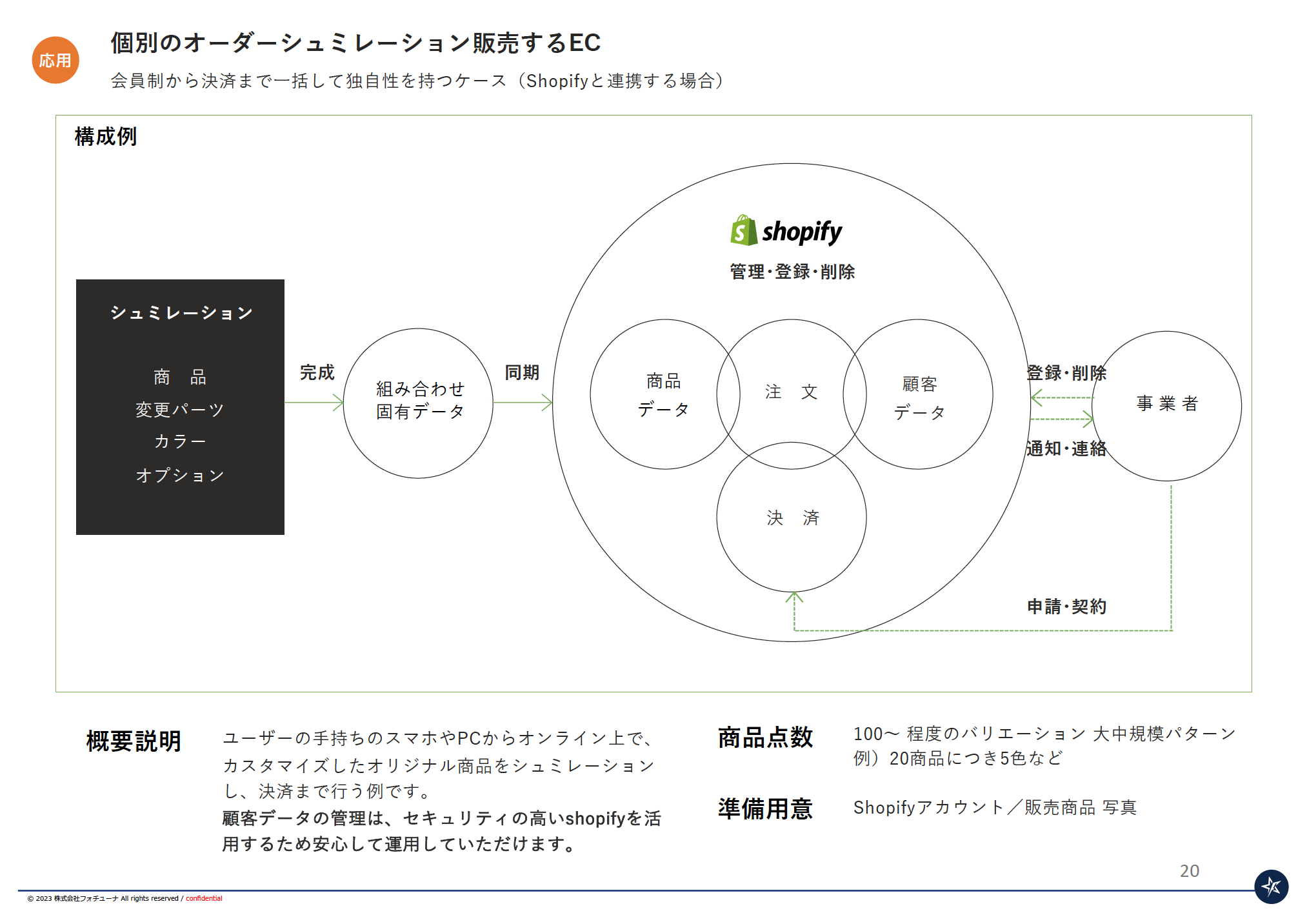Image resolution: width=1307 pixels, height=924 pixels.
Task: Click dashed arrowhead pointing up to 決済
Action: point(794,598)
